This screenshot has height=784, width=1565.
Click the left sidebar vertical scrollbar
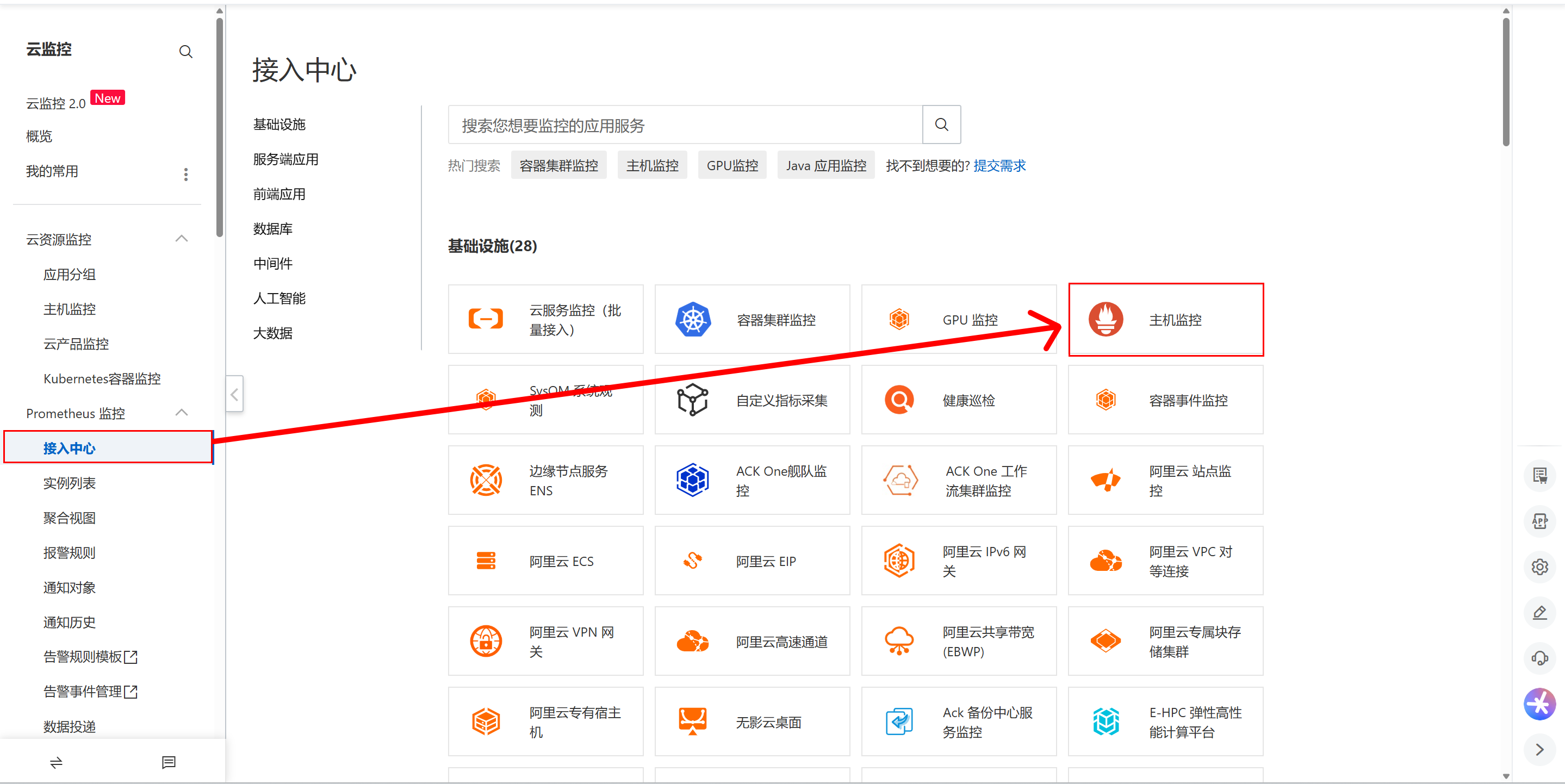pos(219,128)
